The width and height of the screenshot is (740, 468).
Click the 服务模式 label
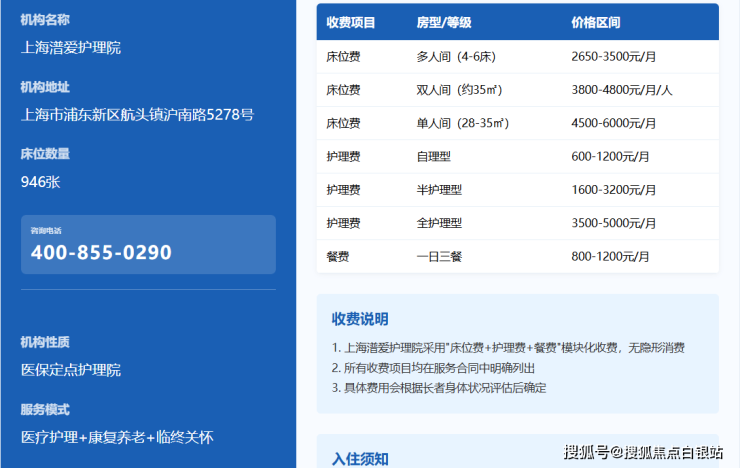pos(45,410)
